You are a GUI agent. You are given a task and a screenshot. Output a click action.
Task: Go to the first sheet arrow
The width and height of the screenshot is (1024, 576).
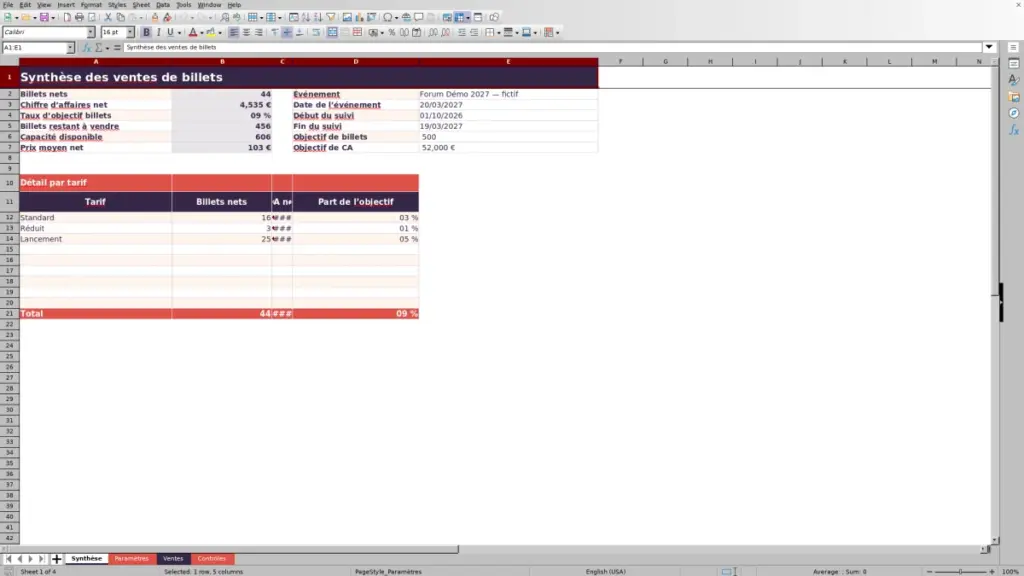click(8, 559)
